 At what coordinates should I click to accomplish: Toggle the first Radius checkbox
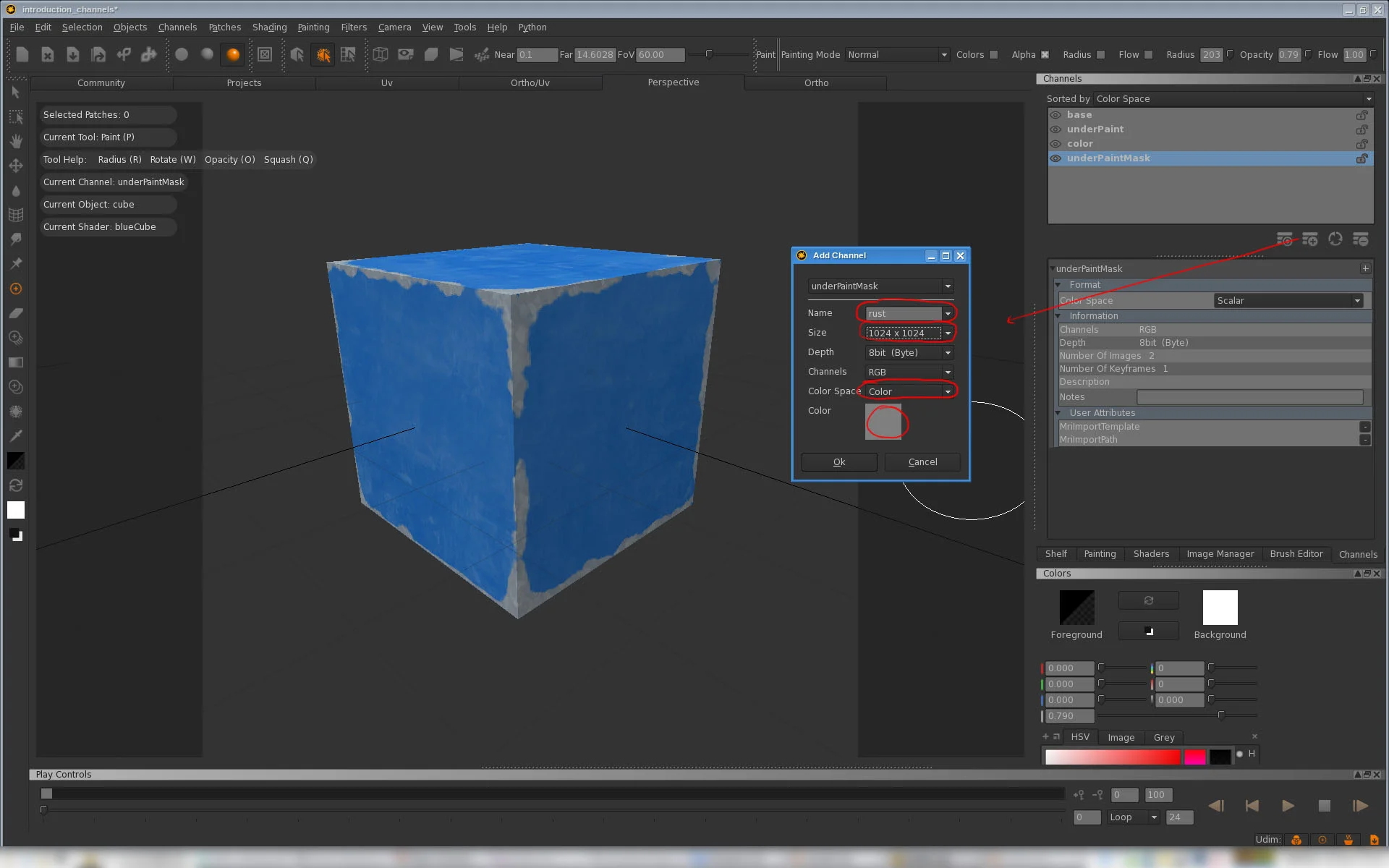tap(1100, 55)
